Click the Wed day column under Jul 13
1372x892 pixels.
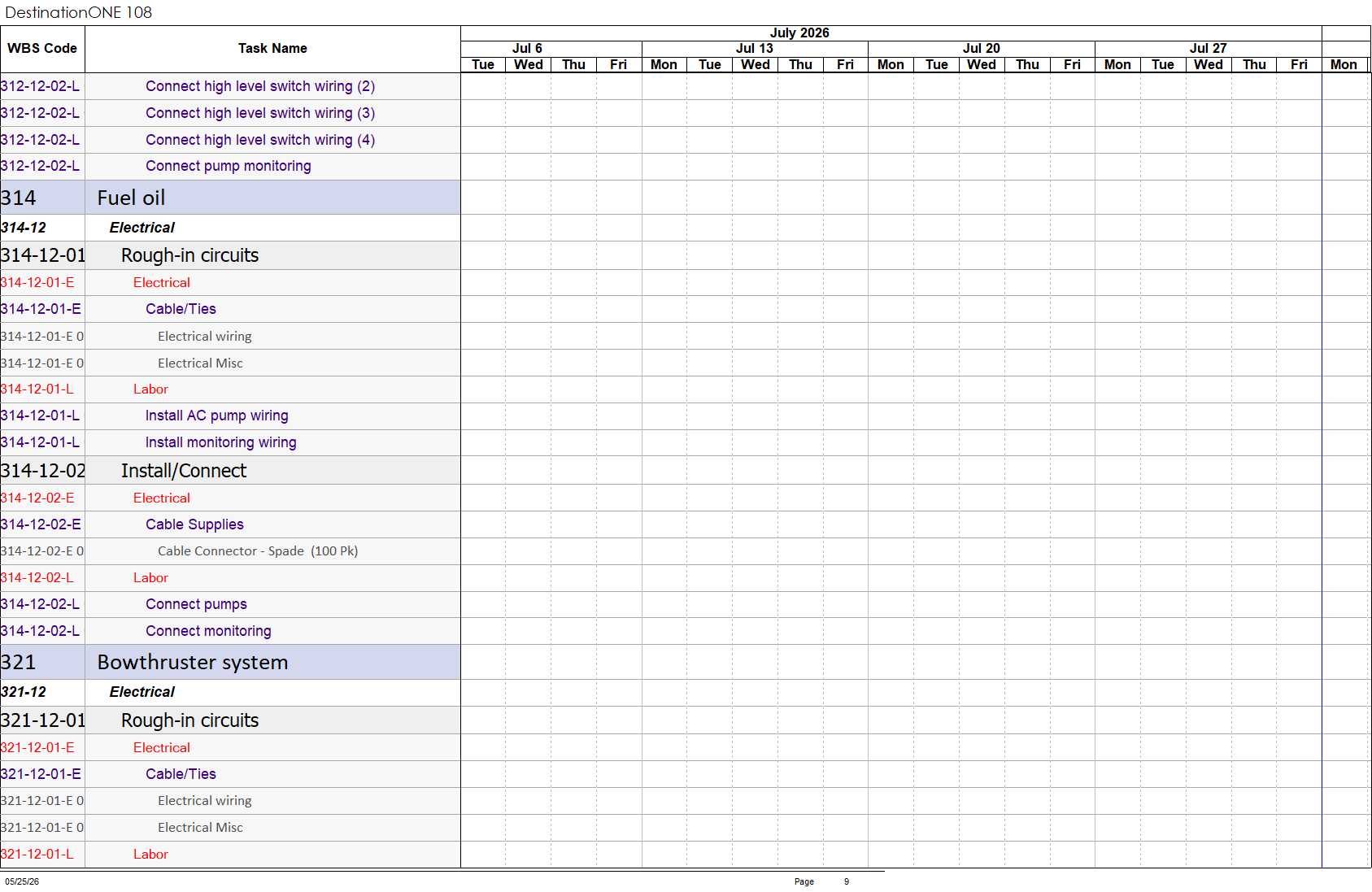(x=756, y=65)
